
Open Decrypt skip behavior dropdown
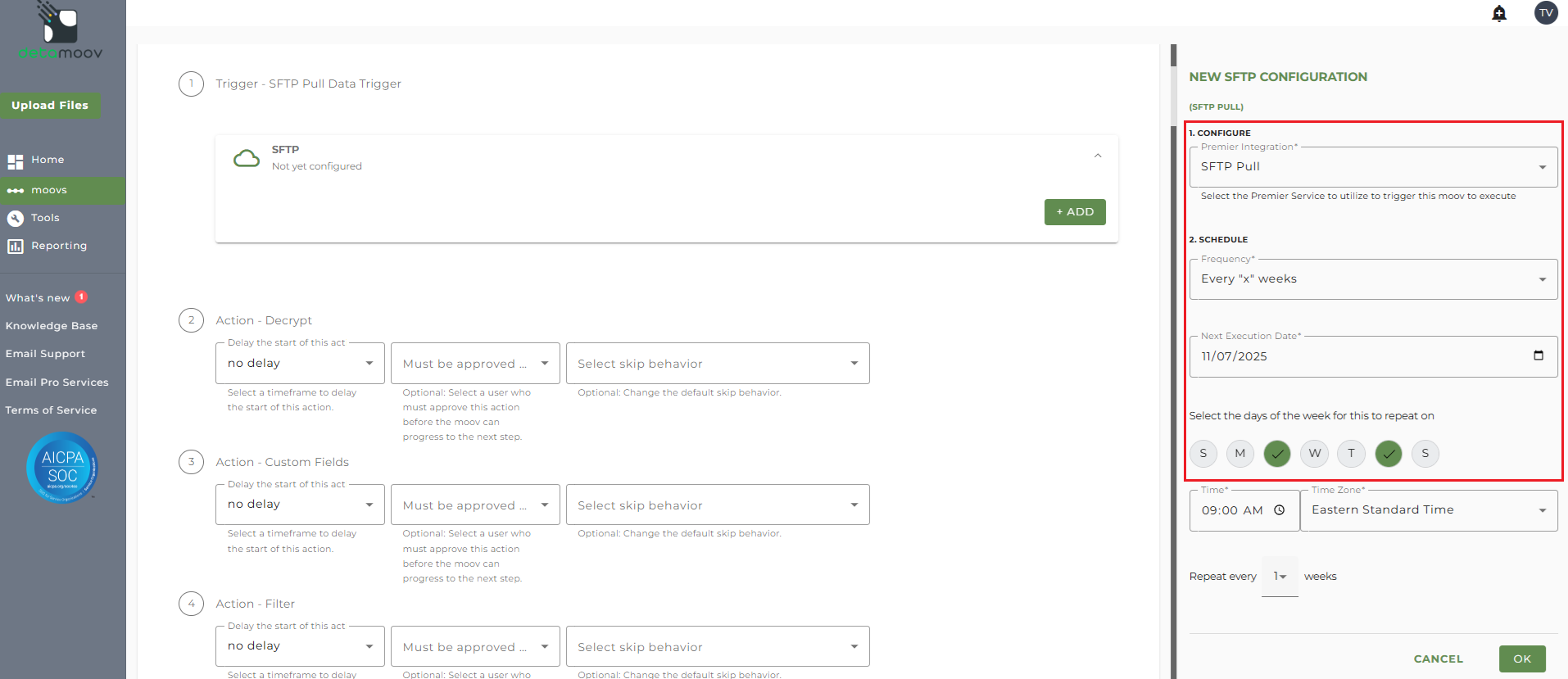click(718, 364)
